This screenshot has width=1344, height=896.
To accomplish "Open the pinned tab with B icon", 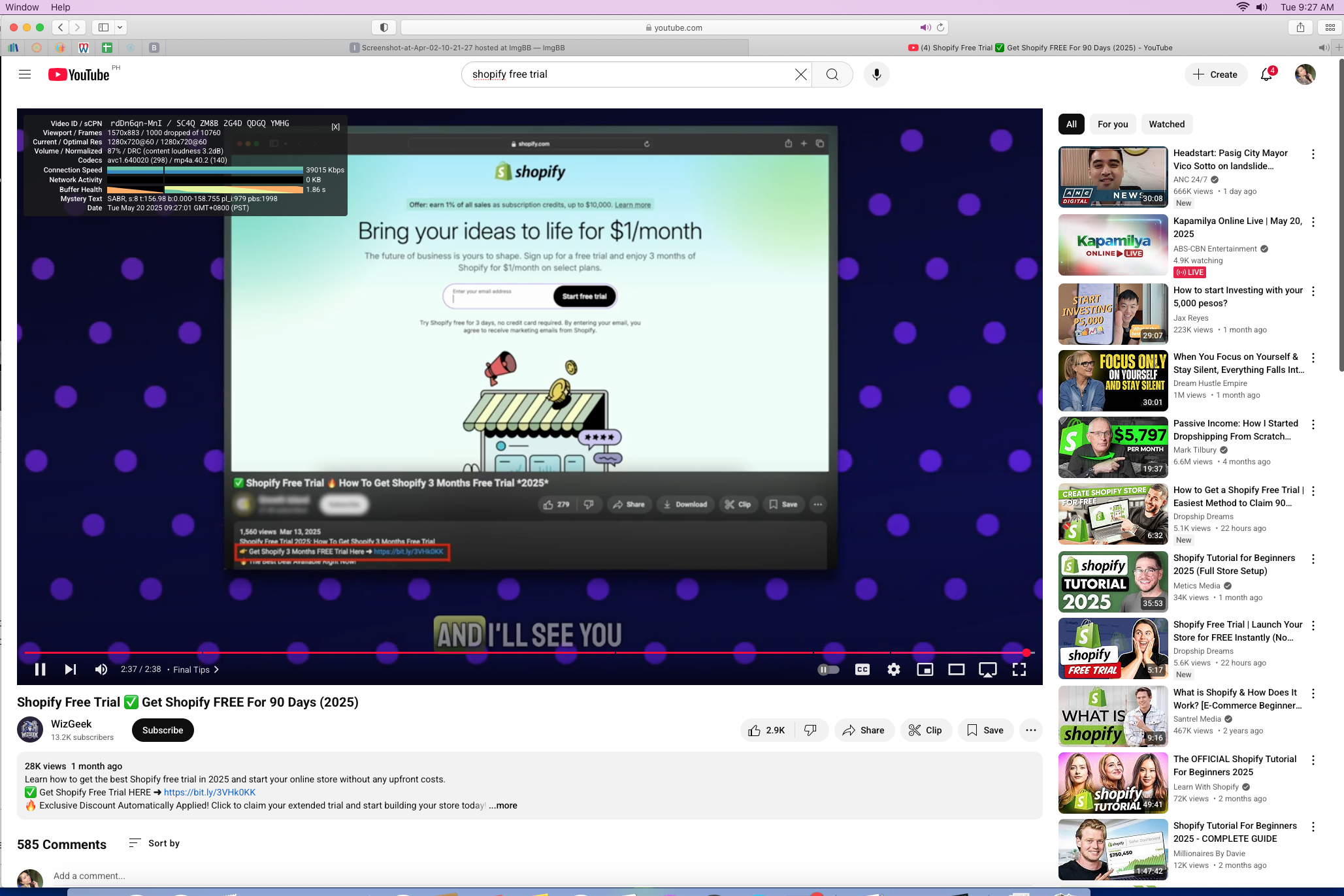I will tap(154, 48).
